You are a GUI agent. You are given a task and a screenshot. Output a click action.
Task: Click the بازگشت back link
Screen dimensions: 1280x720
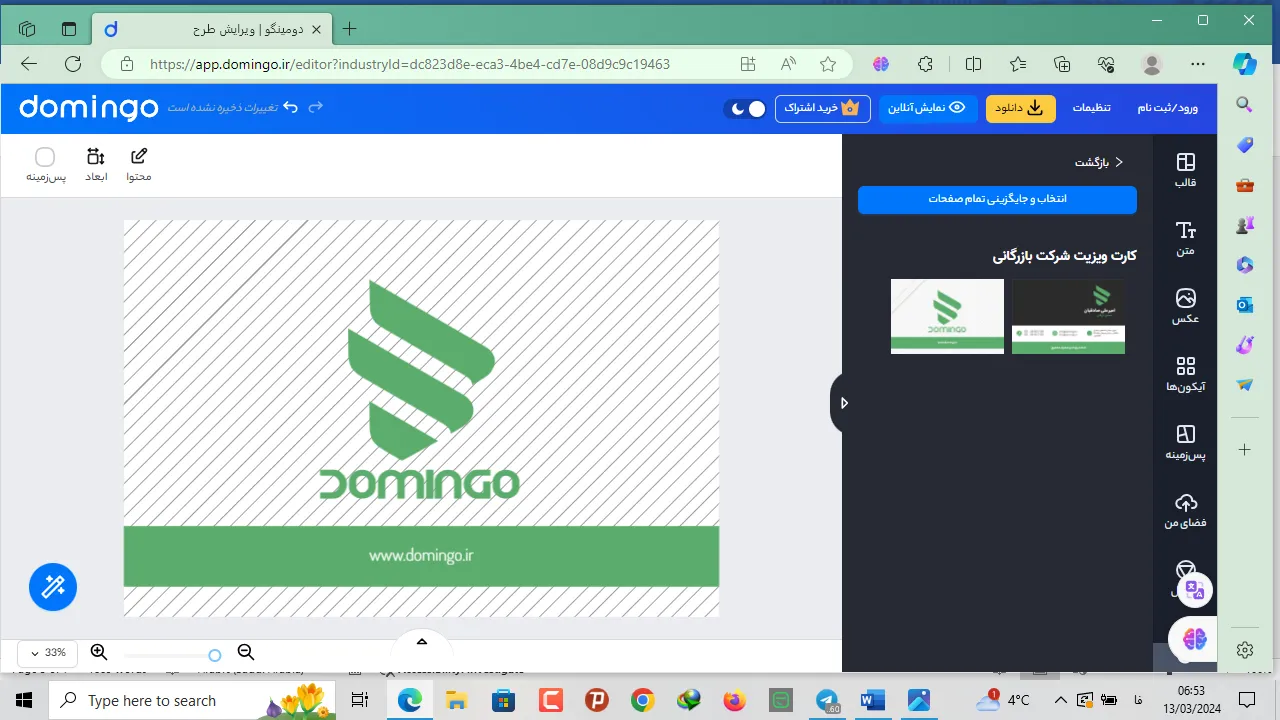(x=1099, y=162)
